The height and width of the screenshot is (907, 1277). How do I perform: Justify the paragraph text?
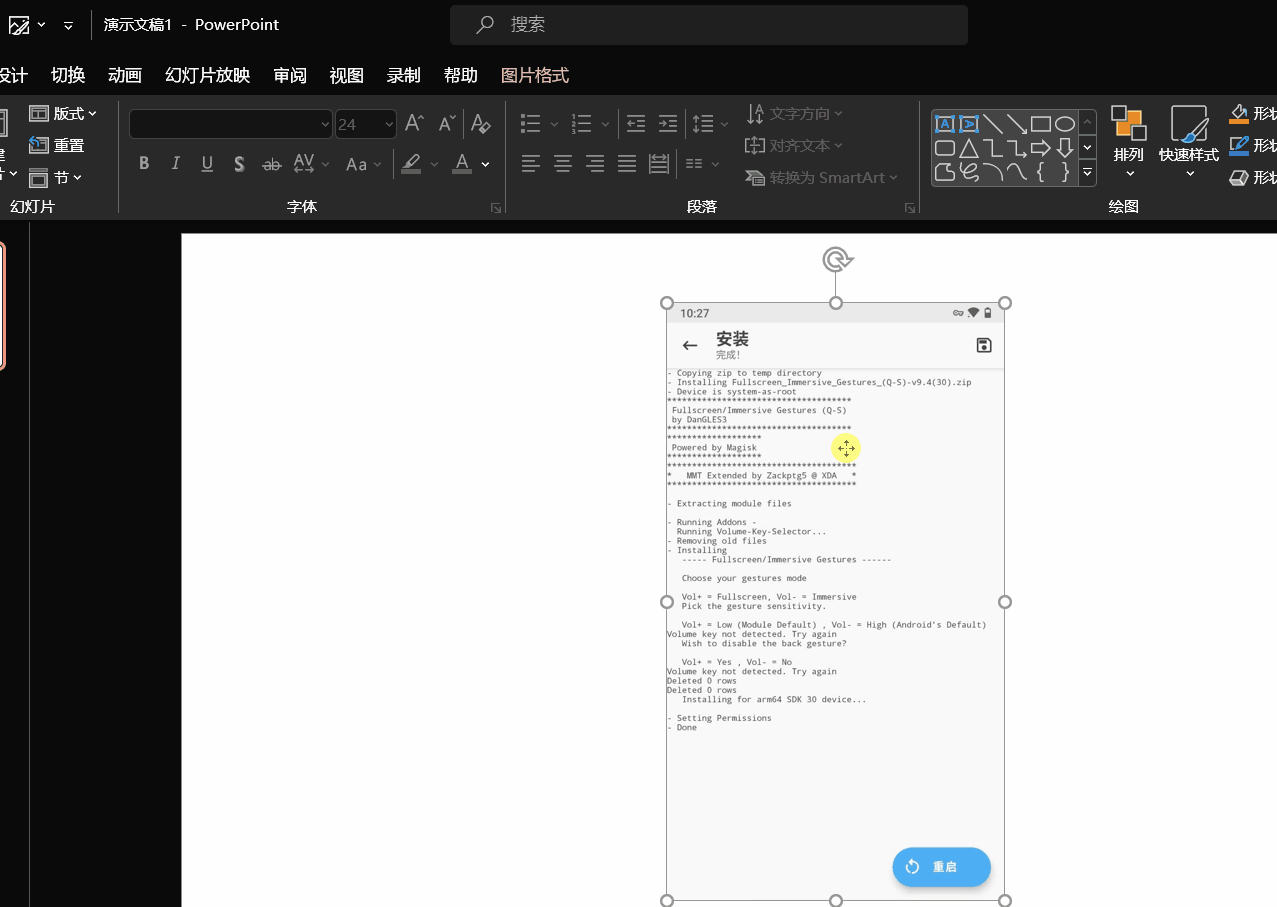[627, 164]
